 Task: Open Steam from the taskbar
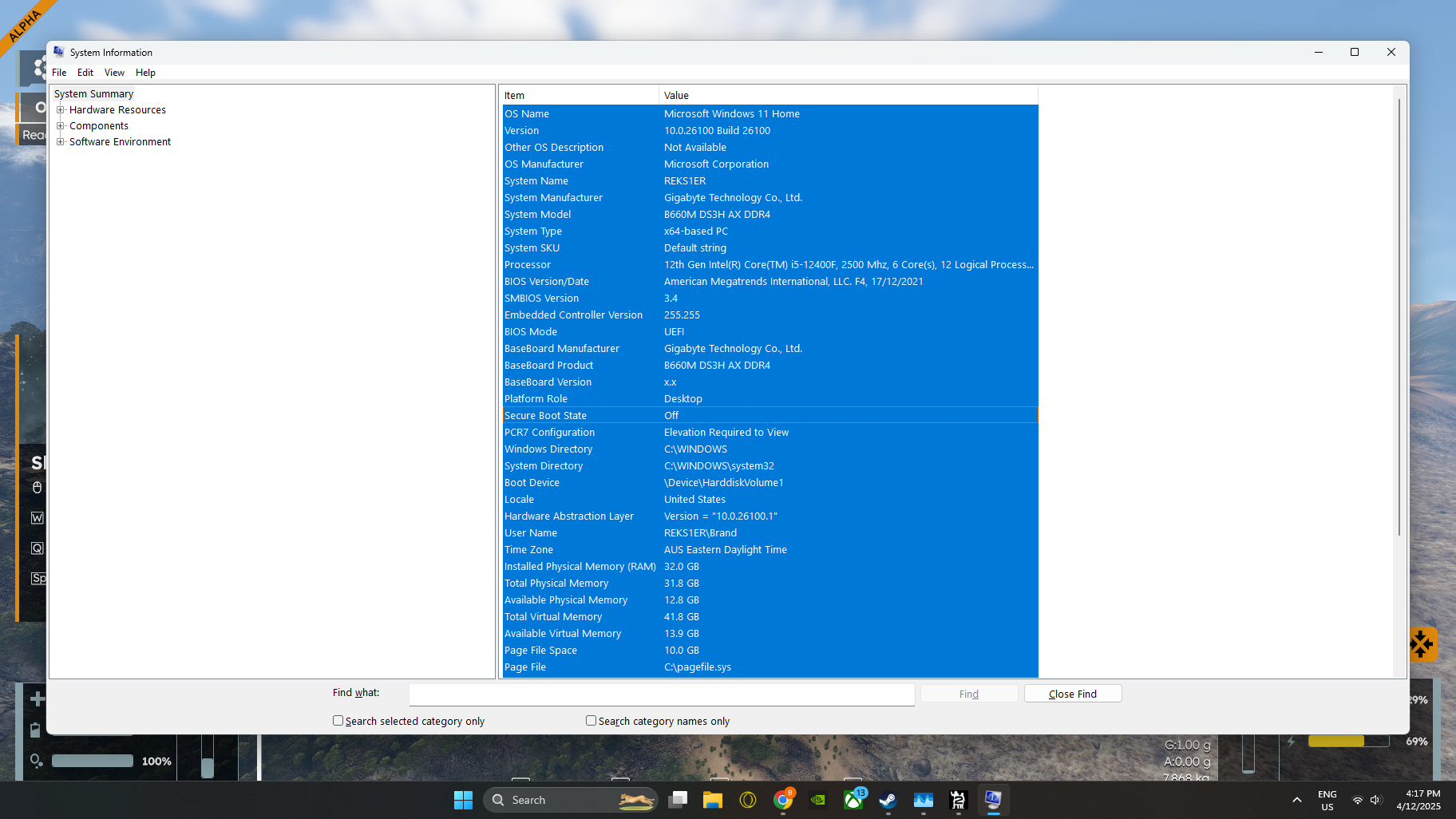pyautogui.click(x=888, y=800)
